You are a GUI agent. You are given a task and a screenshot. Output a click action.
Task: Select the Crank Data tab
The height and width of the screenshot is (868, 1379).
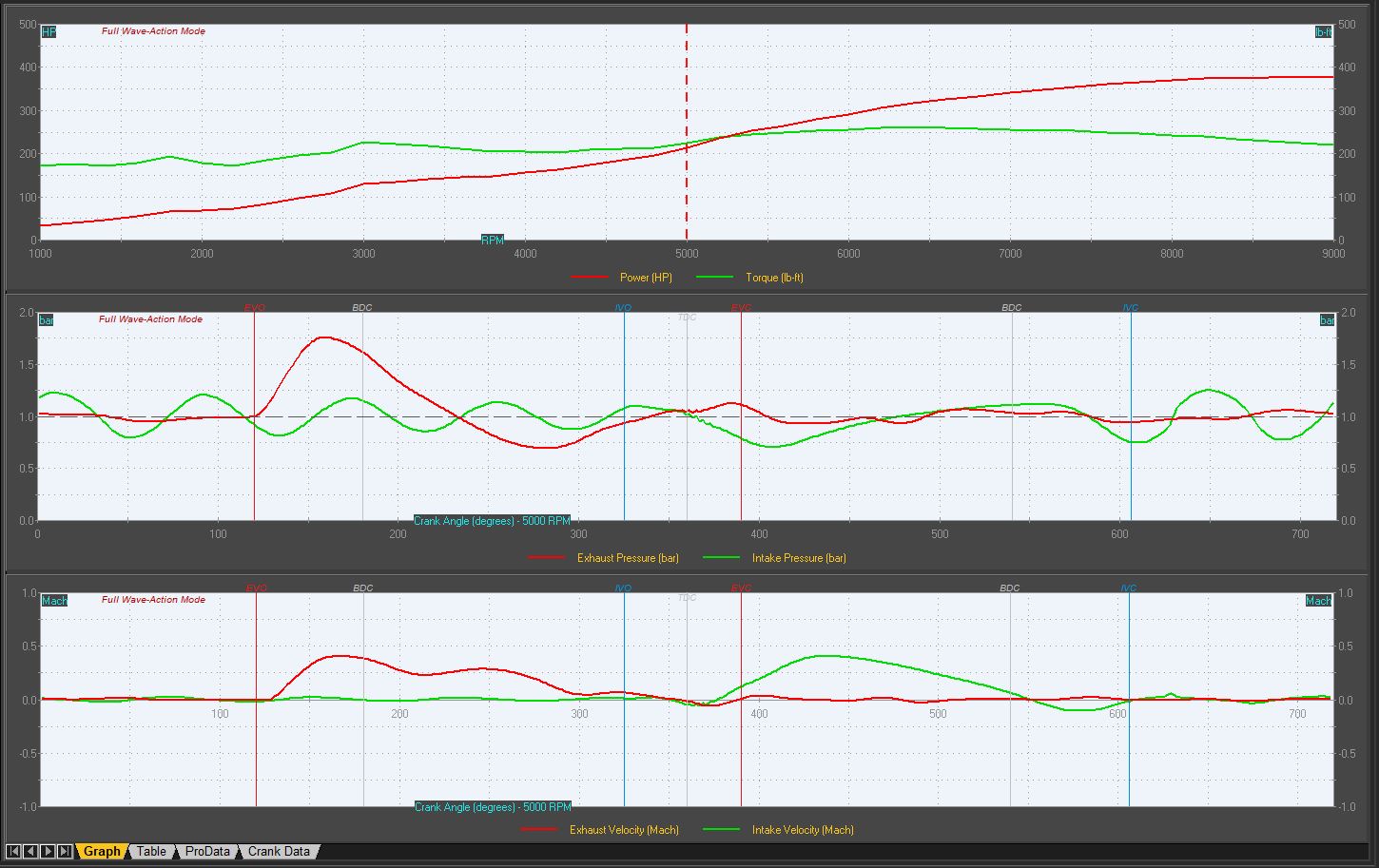point(279,851)
